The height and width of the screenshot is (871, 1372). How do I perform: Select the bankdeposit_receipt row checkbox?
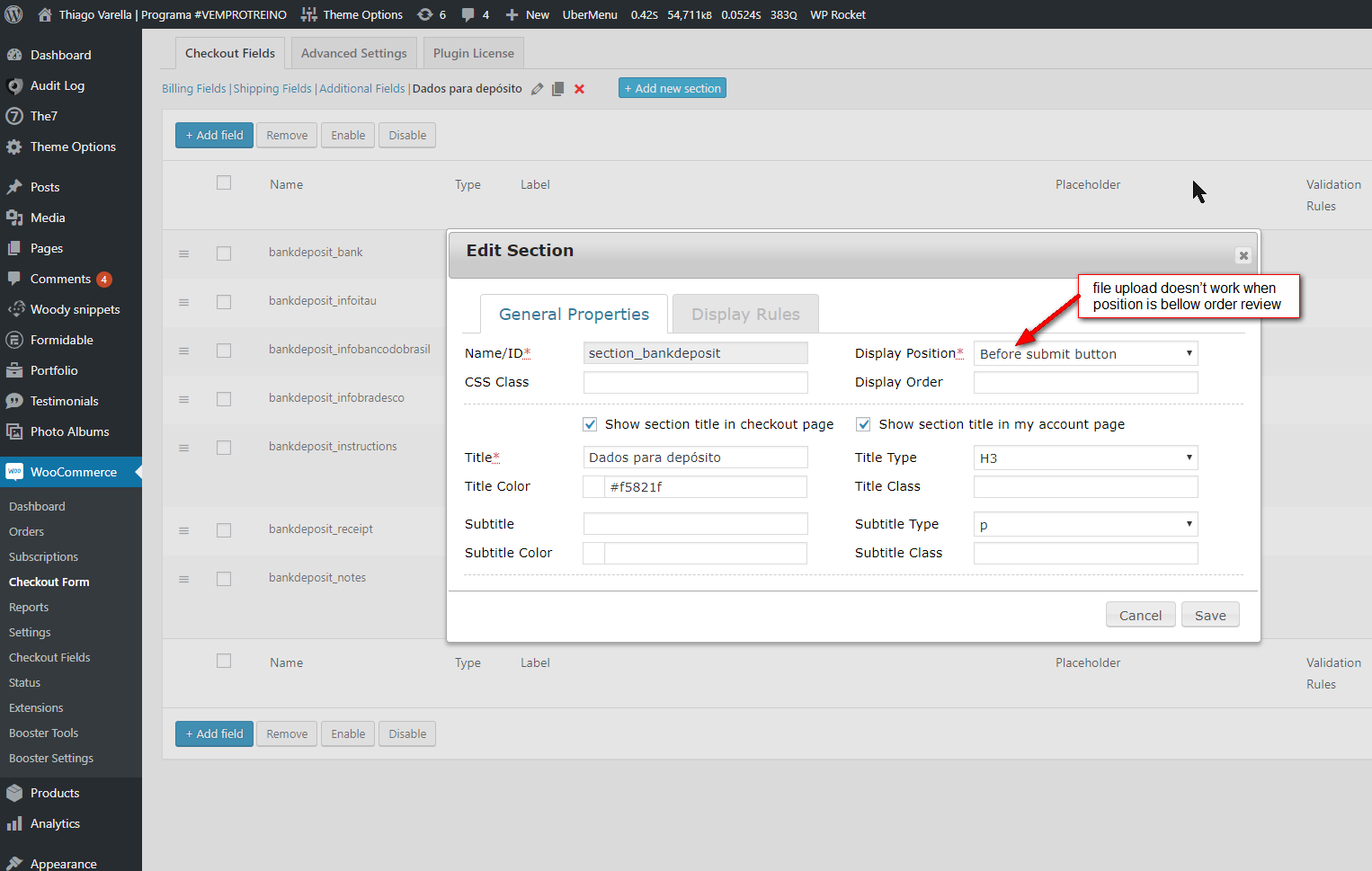(224, 530)
